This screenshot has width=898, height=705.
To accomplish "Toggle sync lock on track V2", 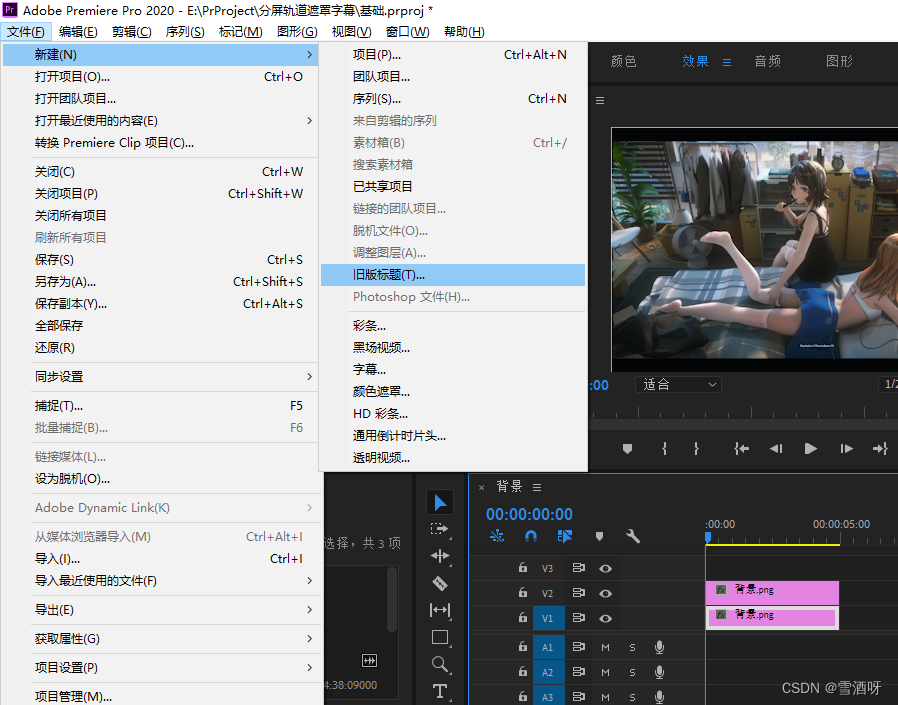I will tap(578, 593).
